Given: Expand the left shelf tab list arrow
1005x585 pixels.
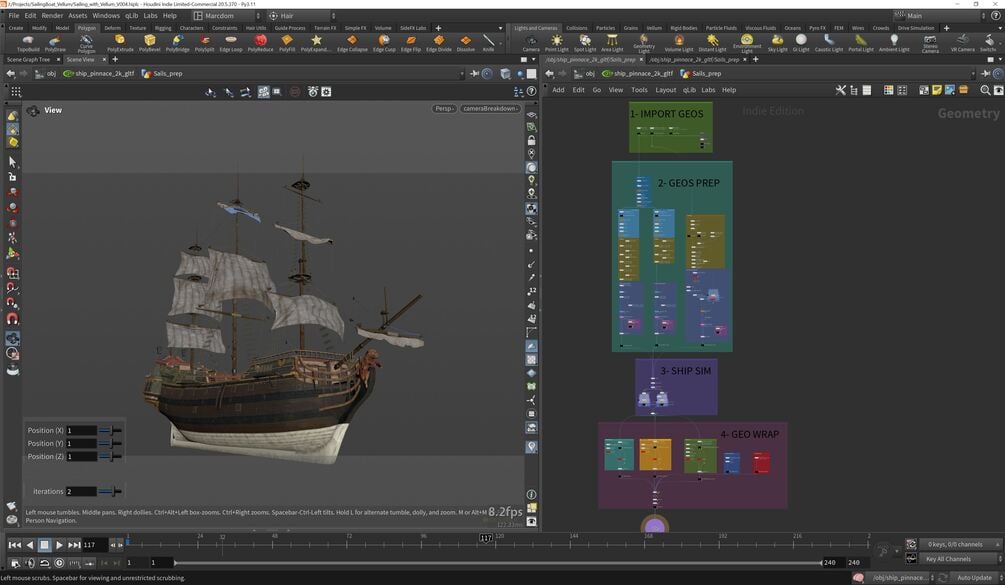Looking at the screenshot, I should (501, 28).
